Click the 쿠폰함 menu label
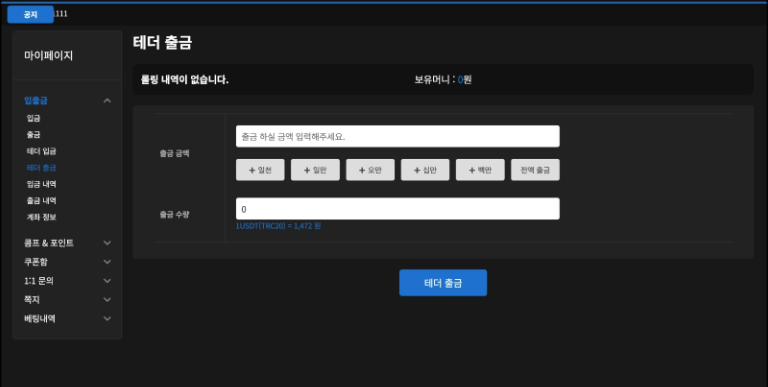The width and height of the screenshot is (768, 387). [x=36, y=262]
